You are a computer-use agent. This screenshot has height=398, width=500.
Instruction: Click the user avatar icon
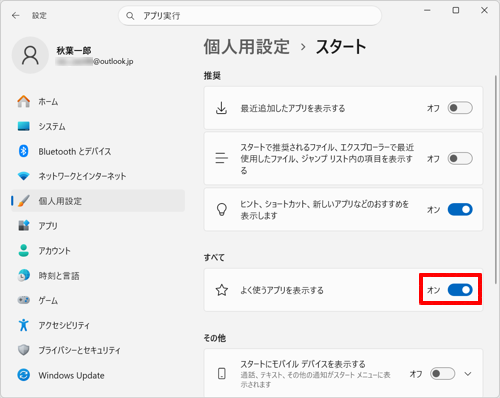point(30,55)
